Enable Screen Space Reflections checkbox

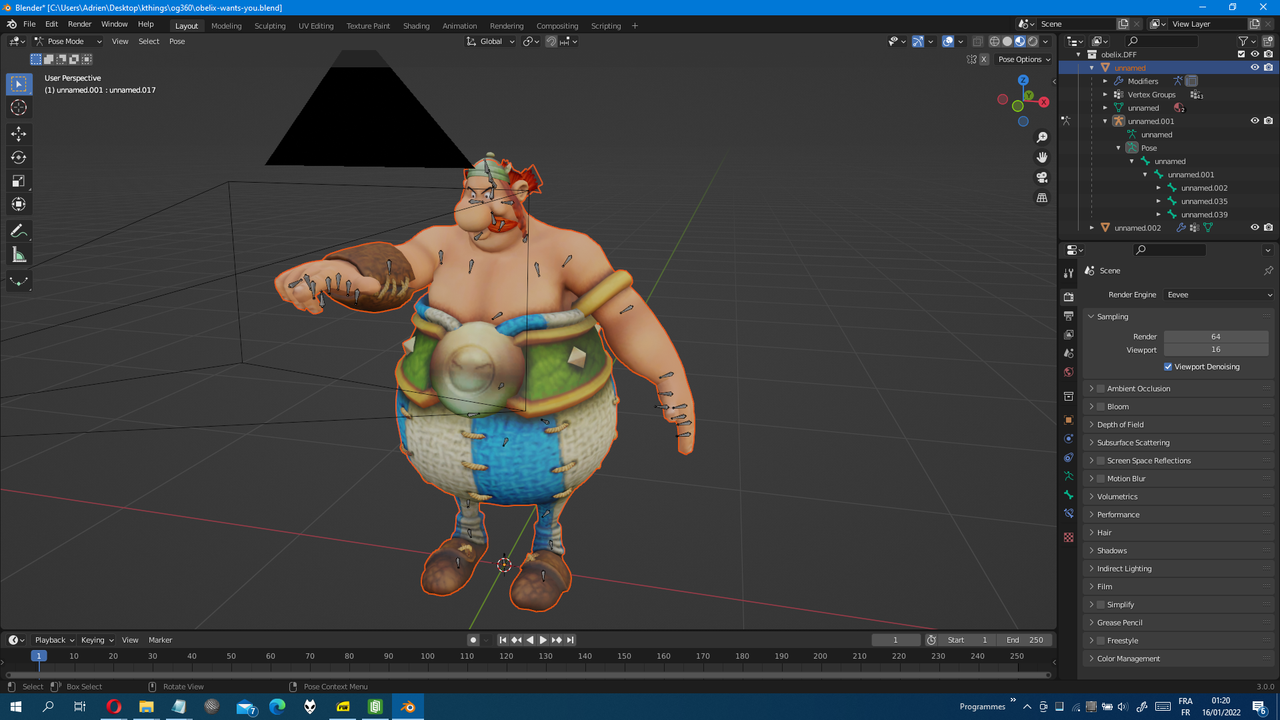(1101, 461)
